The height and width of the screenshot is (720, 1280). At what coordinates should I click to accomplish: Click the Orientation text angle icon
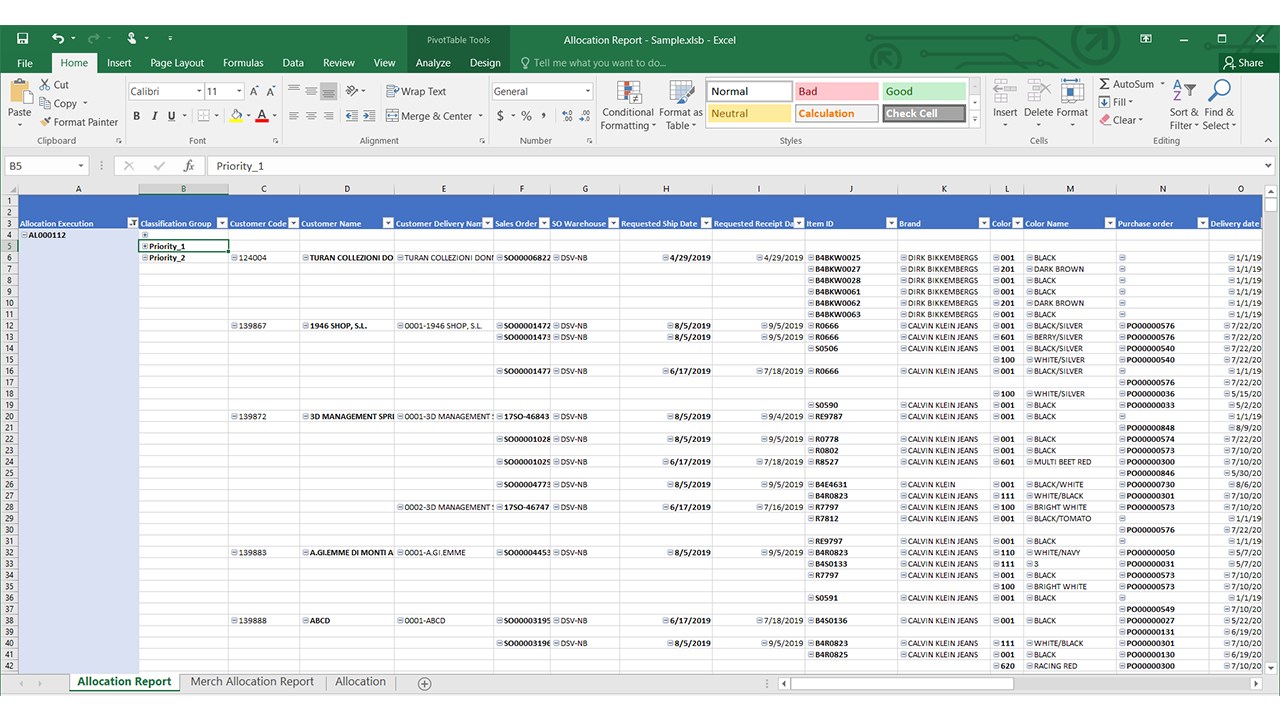click(352, 91)
